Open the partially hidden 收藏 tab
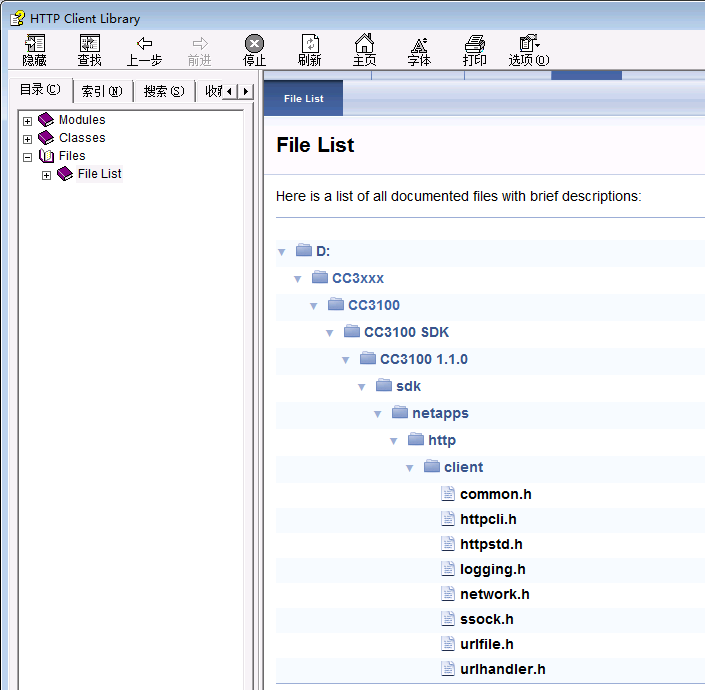Viewport: 705px width, 690px height. coord(213,91)
